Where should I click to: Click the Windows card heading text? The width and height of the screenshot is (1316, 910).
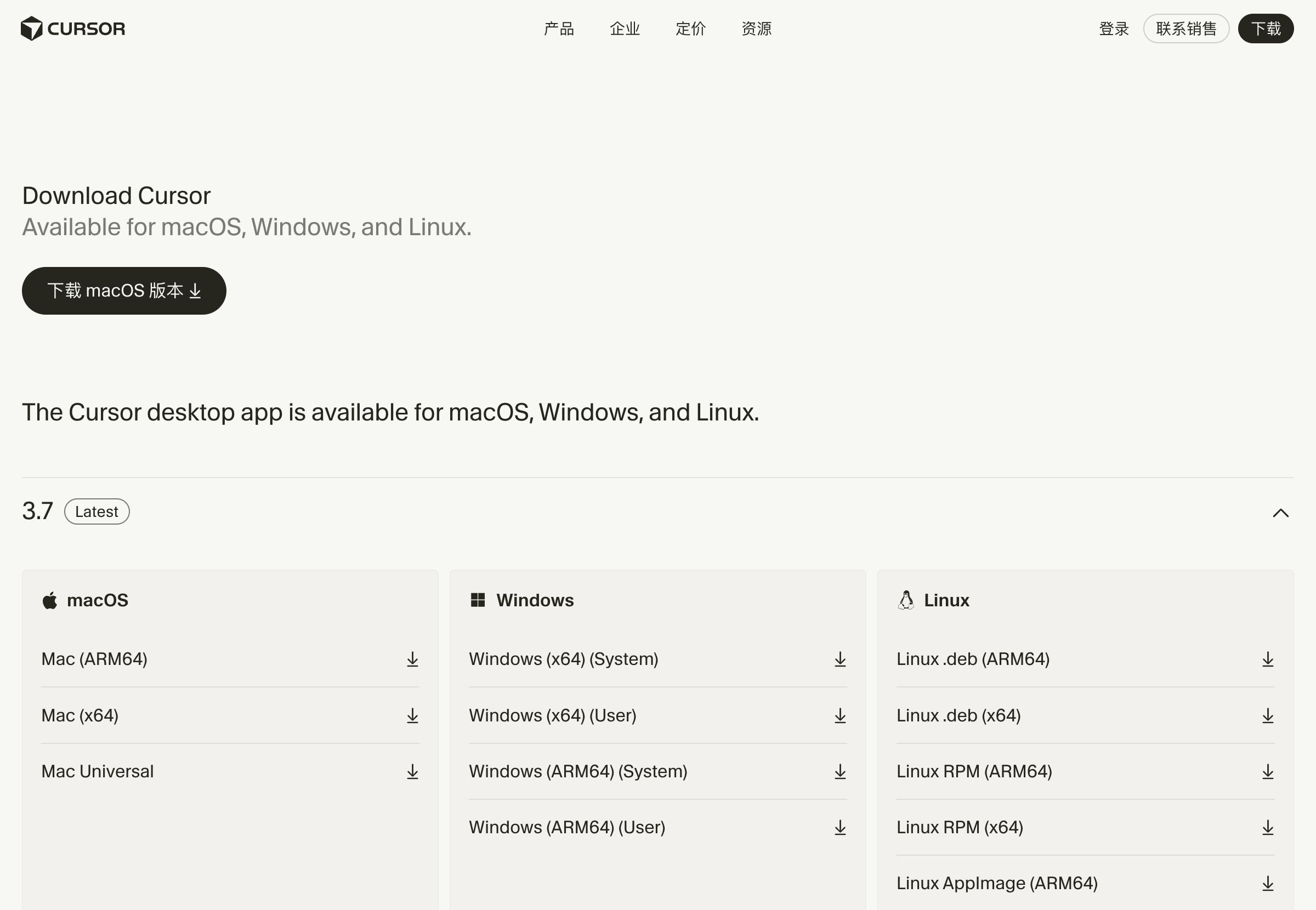click(x=535, y=600)
